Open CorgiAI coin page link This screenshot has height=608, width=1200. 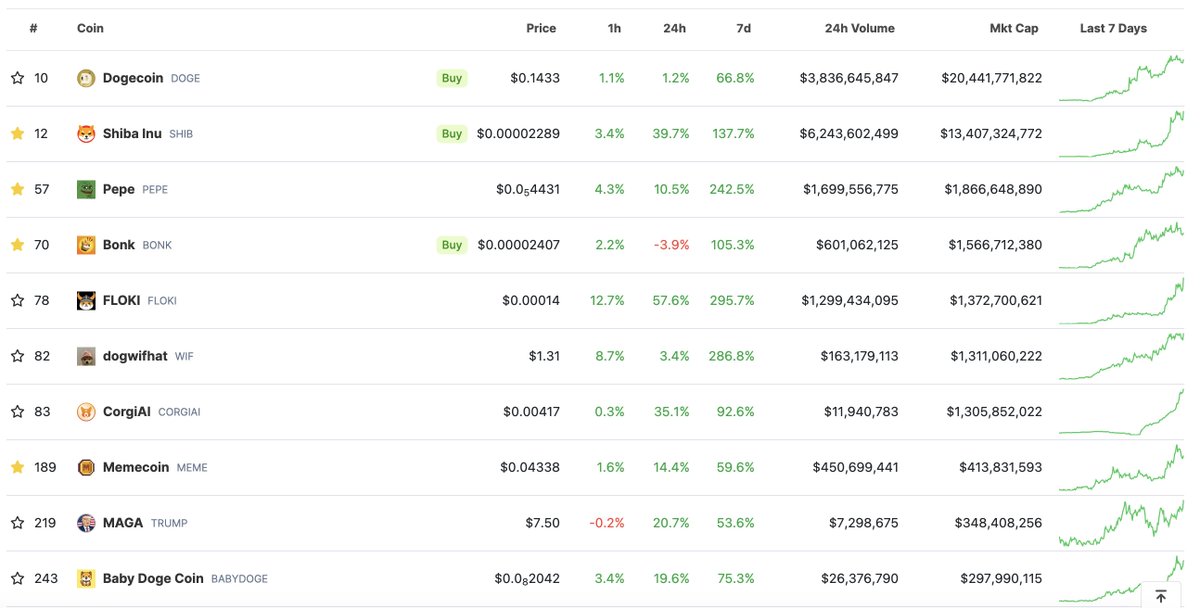[x=127, y=412]
